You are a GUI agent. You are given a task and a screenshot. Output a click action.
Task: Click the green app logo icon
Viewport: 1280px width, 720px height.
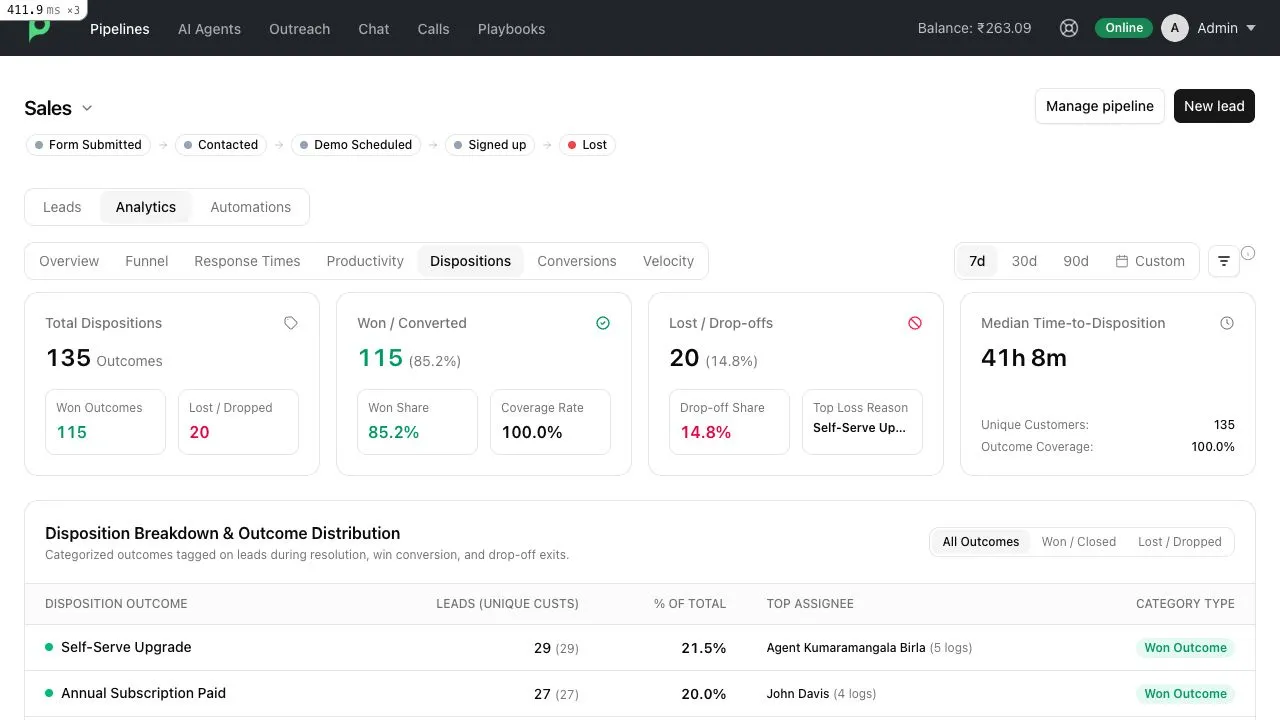coord(39,30)
